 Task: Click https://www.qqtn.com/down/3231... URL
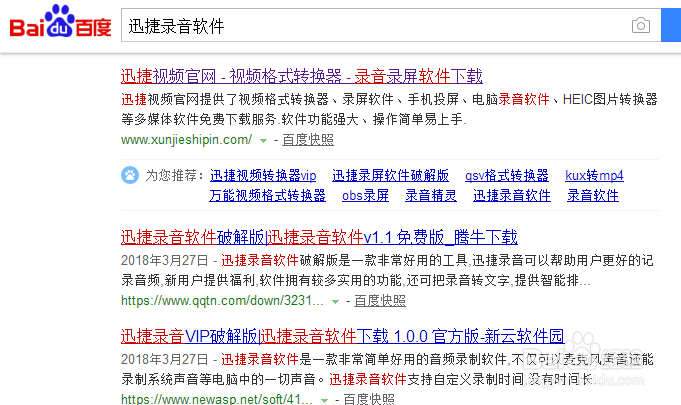pos(222,301)
